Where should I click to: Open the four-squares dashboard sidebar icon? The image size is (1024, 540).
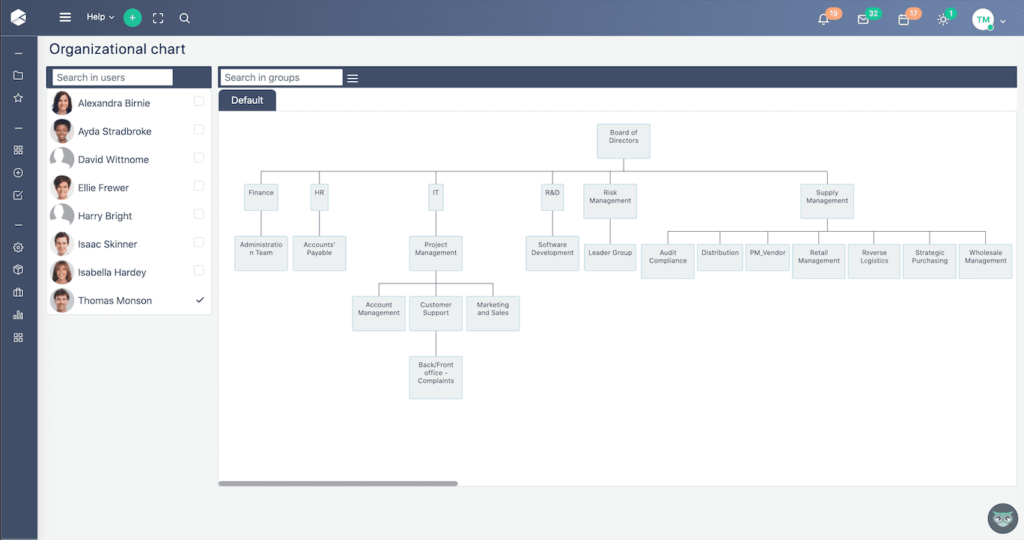point(18,150)
